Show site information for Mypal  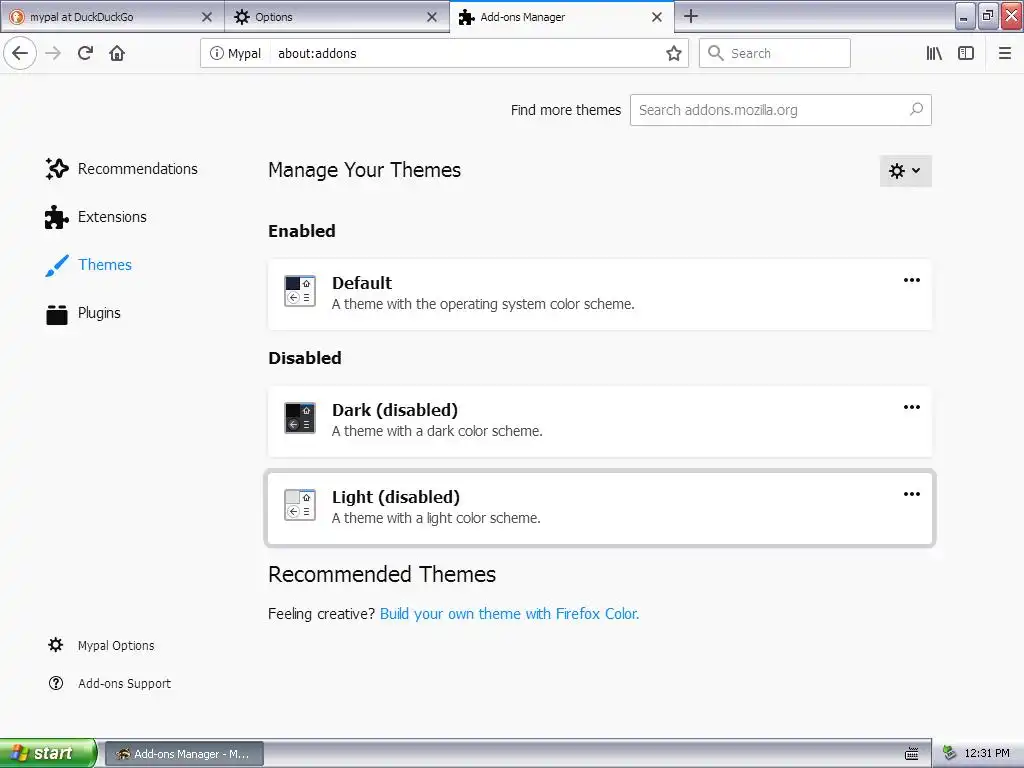[x=216, y=53]
